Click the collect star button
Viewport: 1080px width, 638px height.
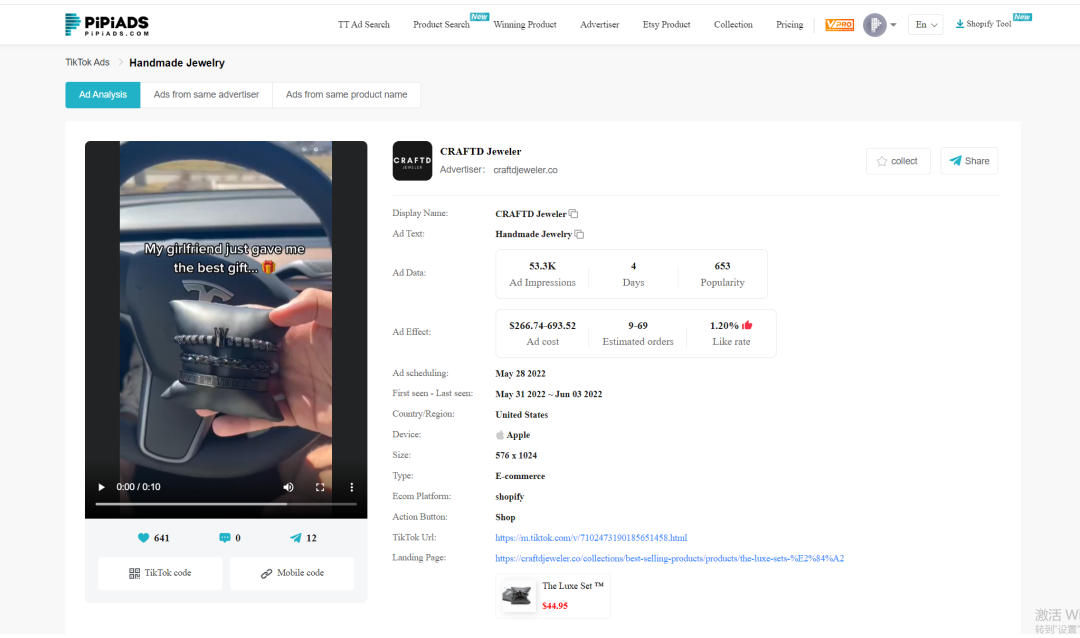pos(898,161)
